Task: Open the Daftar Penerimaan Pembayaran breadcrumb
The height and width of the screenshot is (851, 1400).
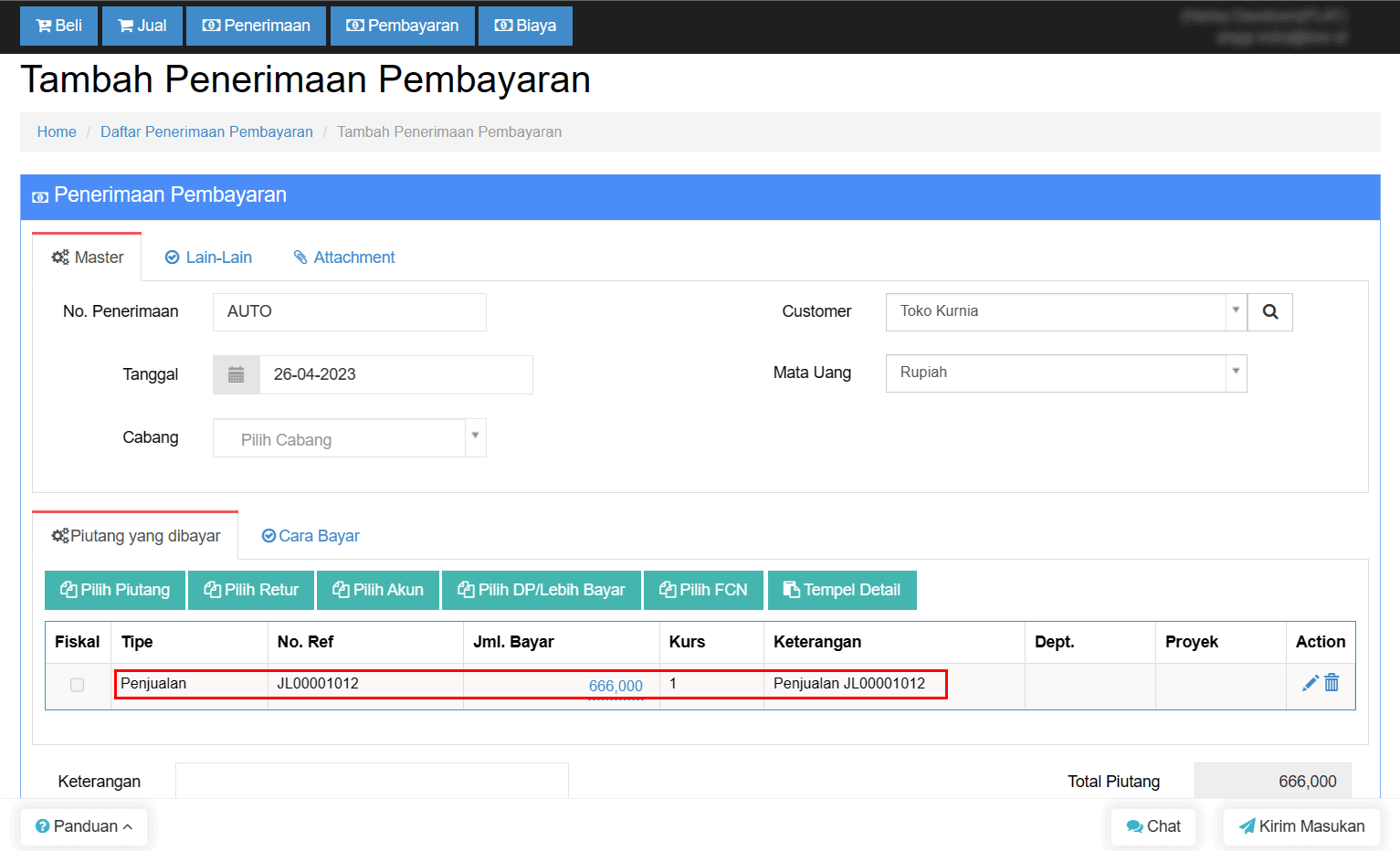Action: pos(206,131)
